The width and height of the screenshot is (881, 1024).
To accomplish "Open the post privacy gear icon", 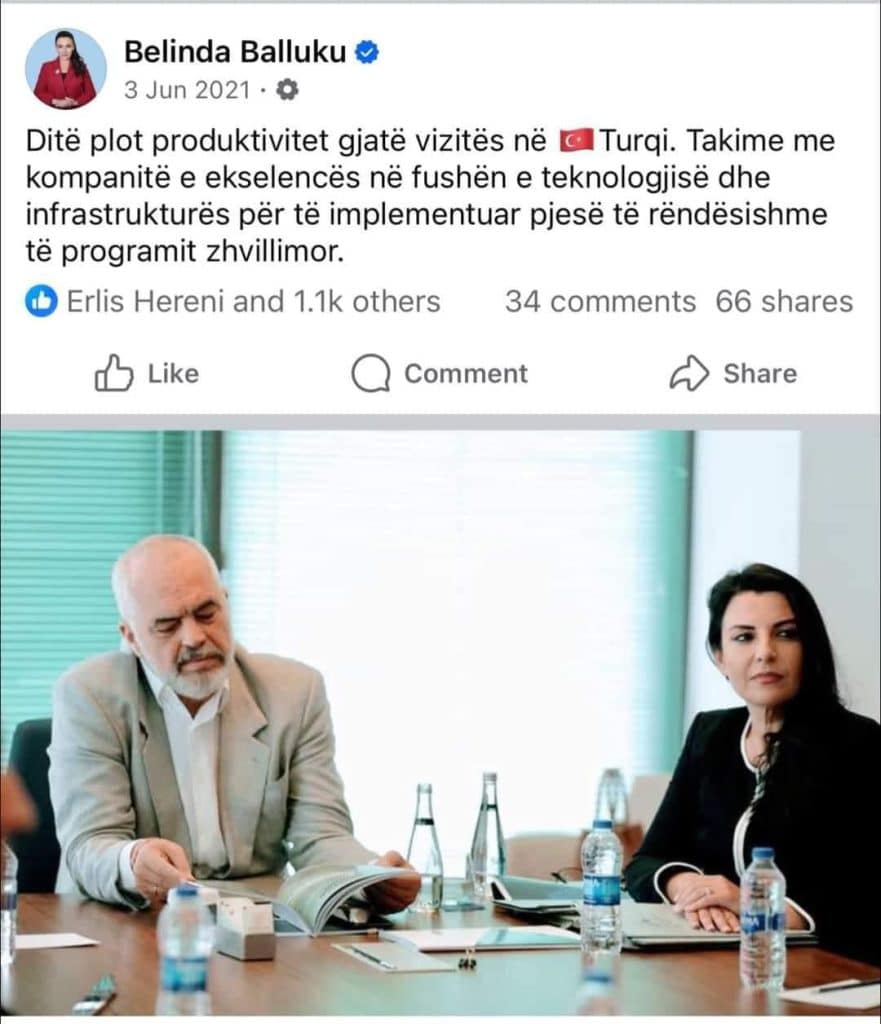I will tap(287, 89).
